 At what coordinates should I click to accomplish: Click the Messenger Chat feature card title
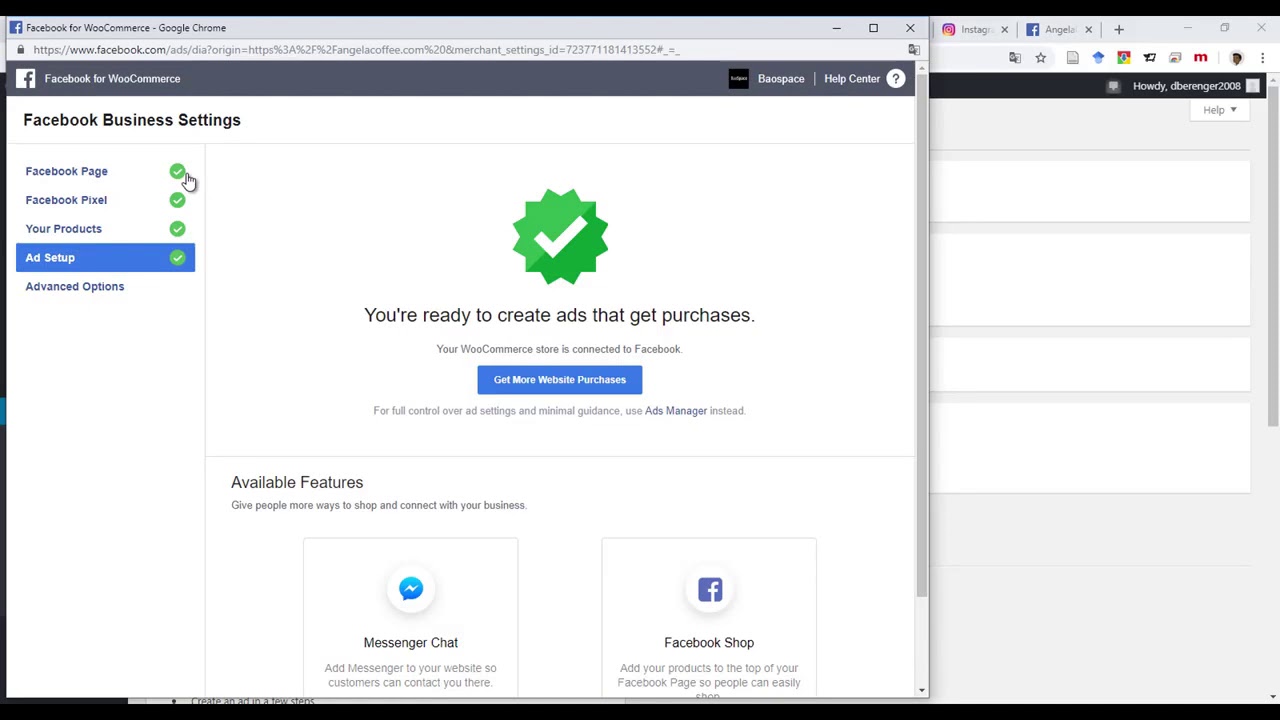(411, 643)
